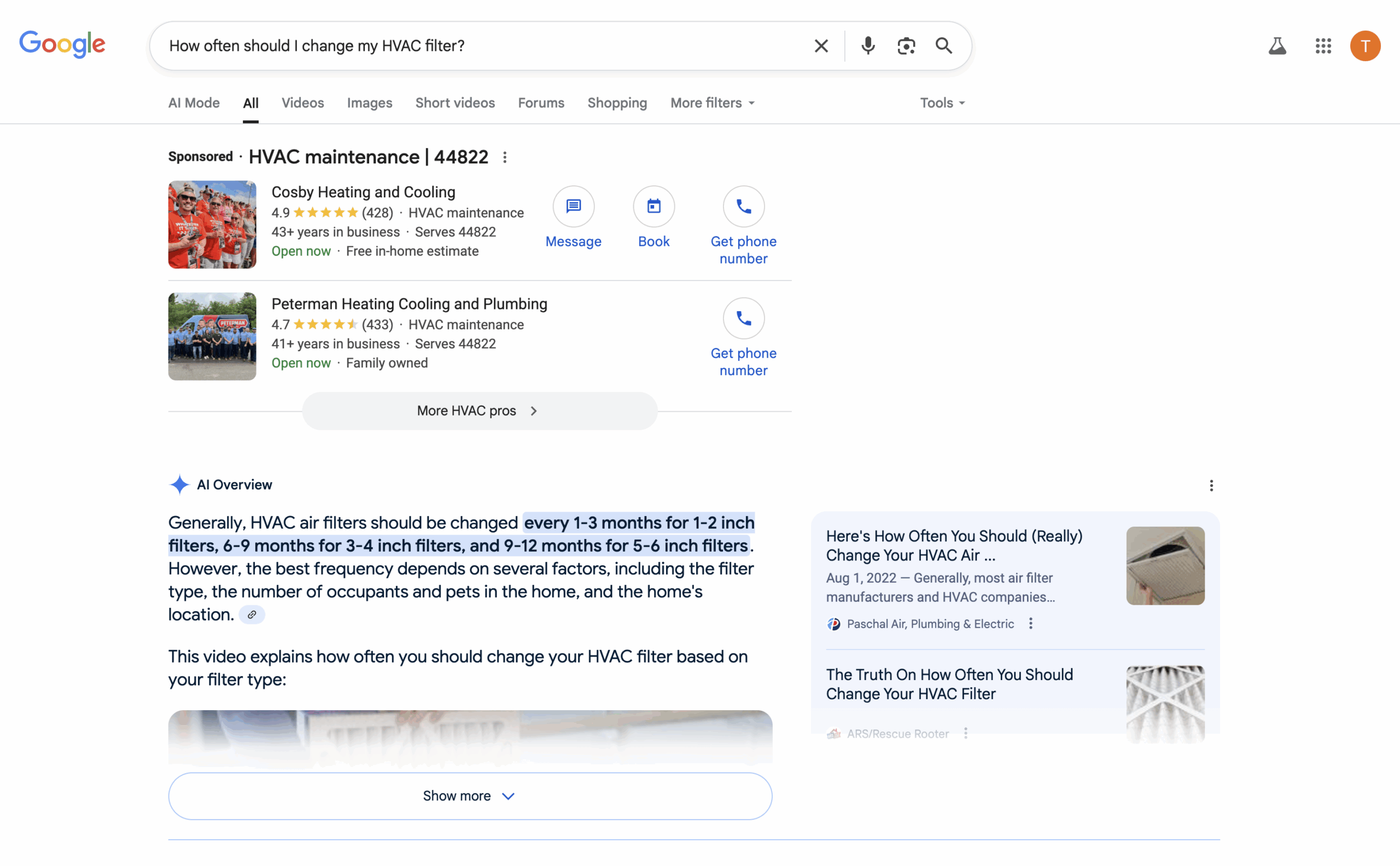The width and height of the screenshot is (1400, 866).
Task: Open Cosby Heating and Cooling listing title
Action: tap(363, 192)
